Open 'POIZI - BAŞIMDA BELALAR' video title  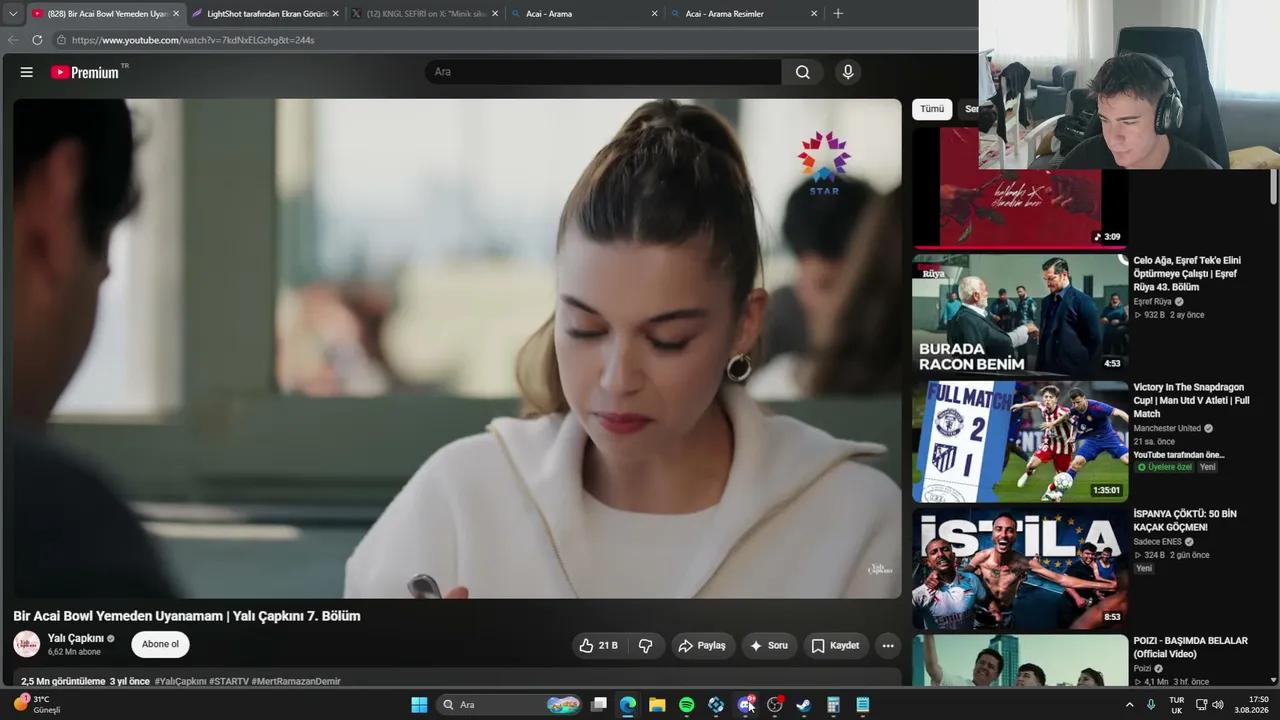pyautogui.click(x=1190, y=647)
